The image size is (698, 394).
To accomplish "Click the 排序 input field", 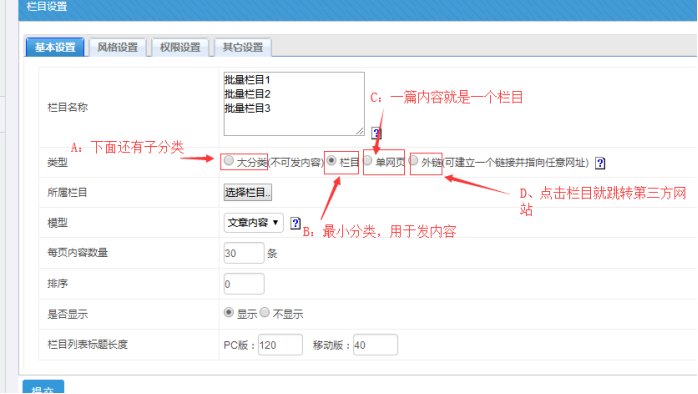I will point(244,284).
